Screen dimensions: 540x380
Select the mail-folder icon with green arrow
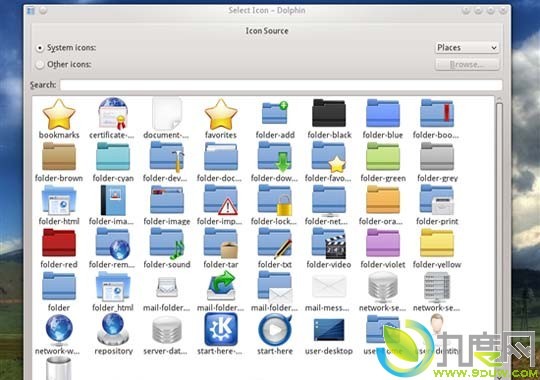221,285
